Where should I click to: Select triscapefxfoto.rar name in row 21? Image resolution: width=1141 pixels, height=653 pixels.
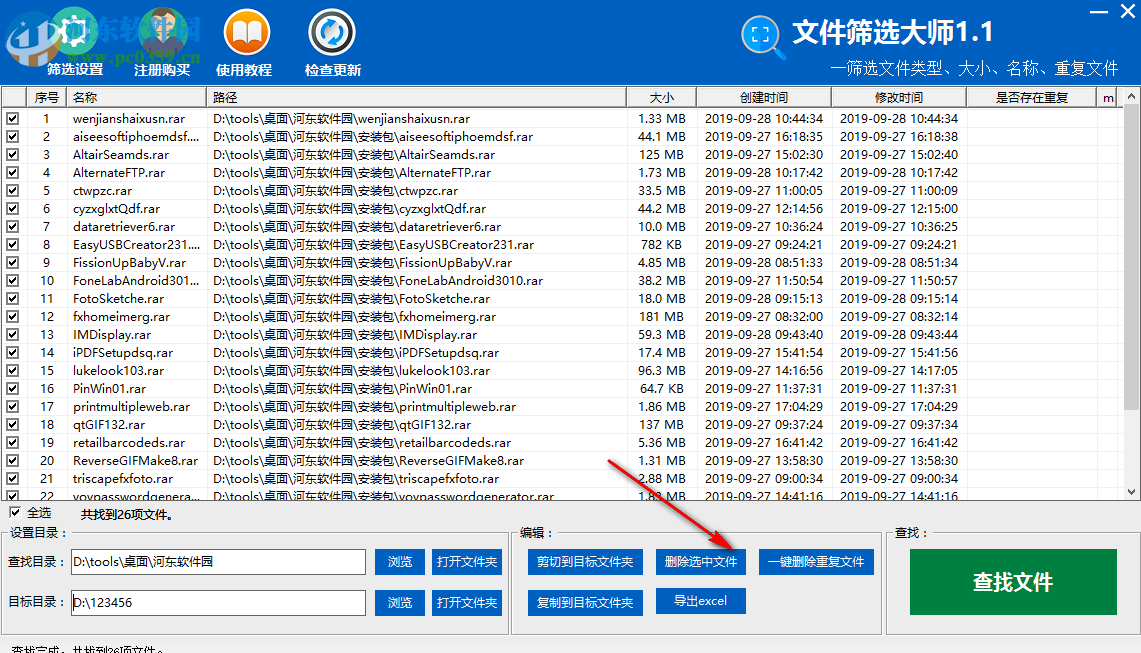click(x=123, y=478)
